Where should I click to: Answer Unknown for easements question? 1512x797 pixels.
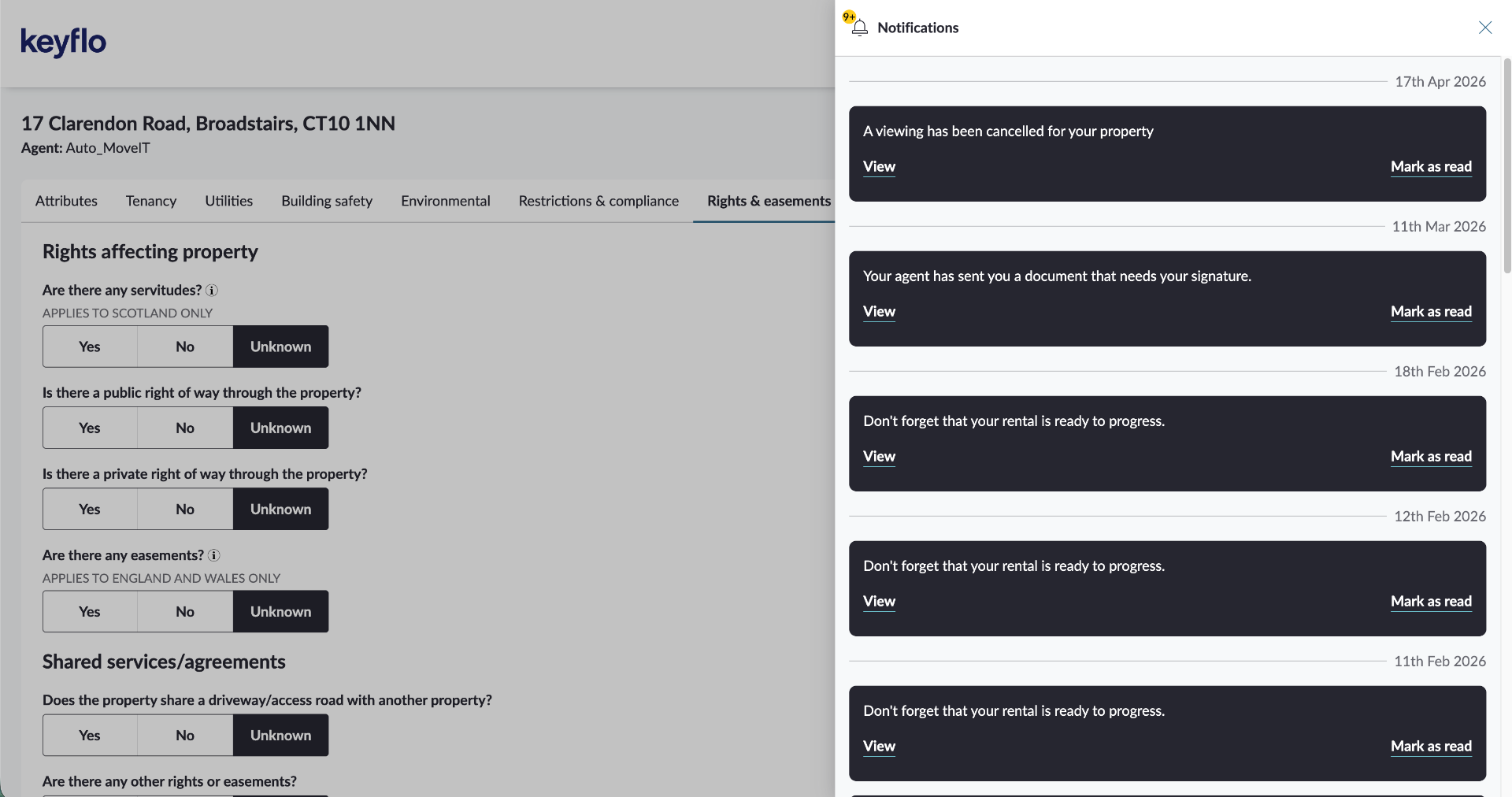(x=280, y=611)
